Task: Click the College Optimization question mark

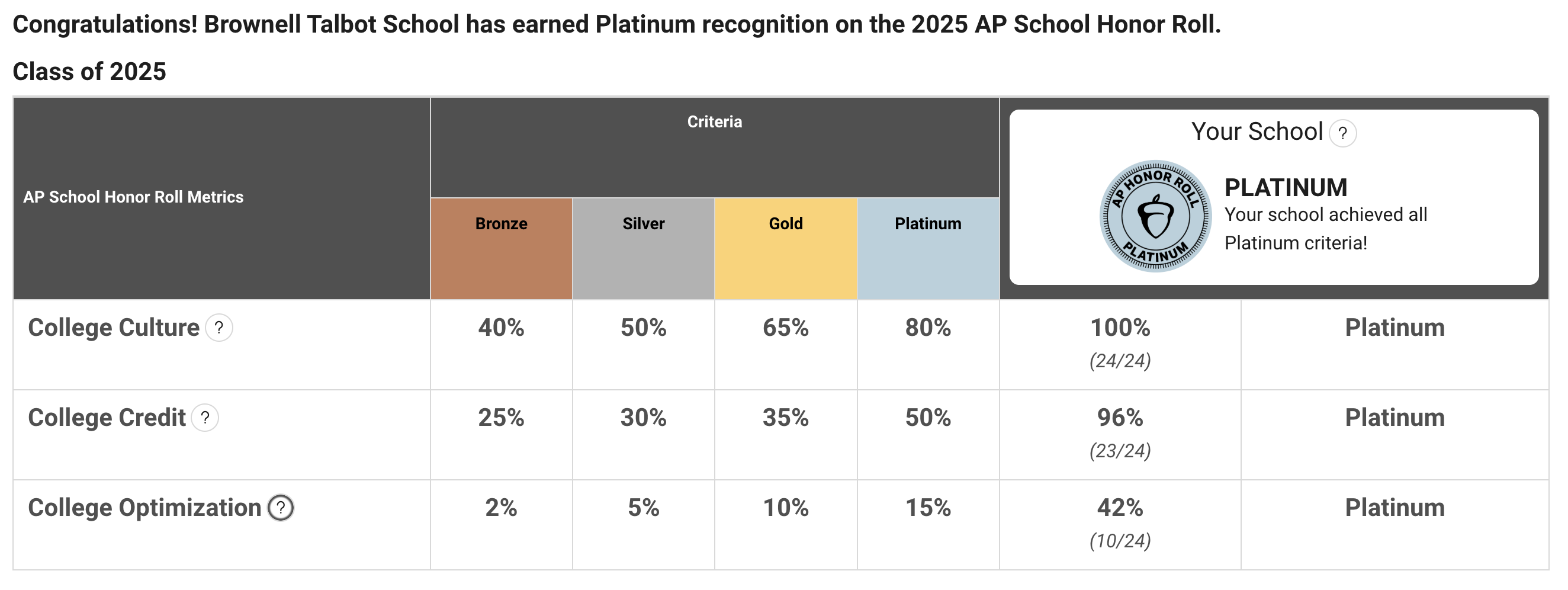Action: [x=281, y=508]
